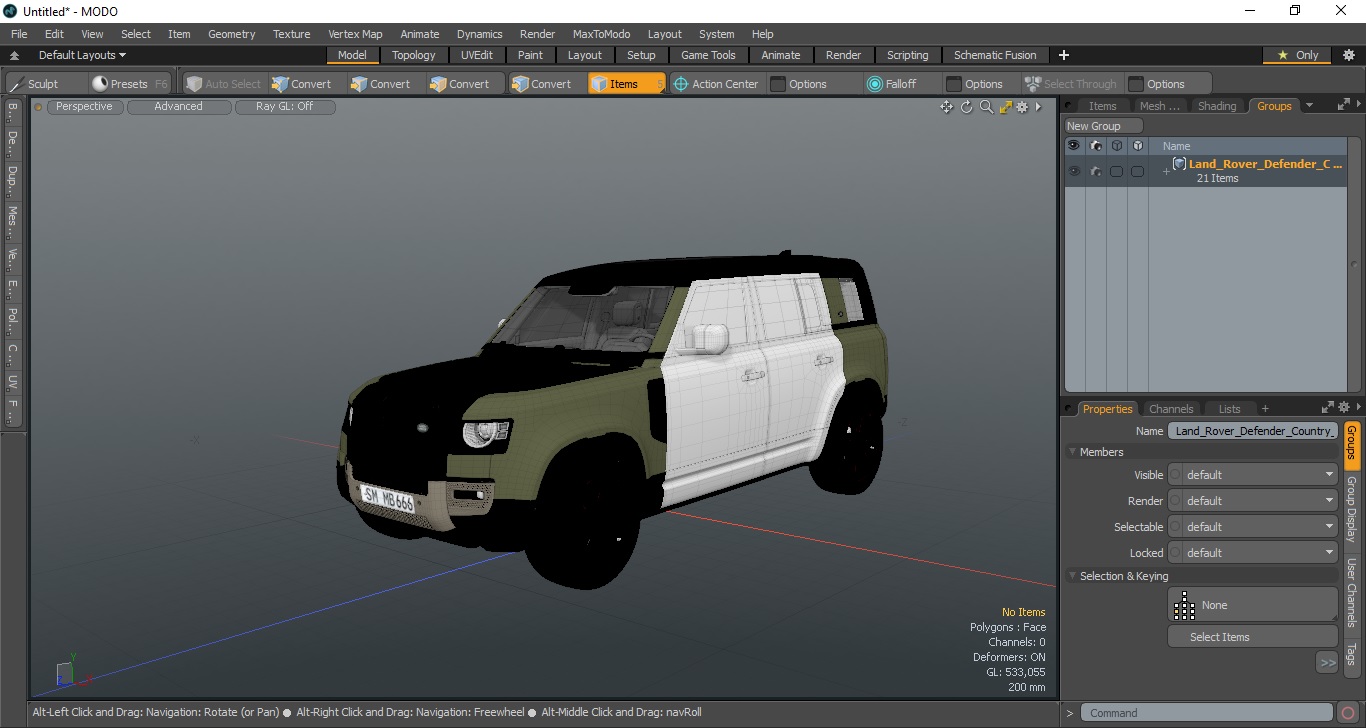Click the command history arrow icon

(x=1069, y=713)
